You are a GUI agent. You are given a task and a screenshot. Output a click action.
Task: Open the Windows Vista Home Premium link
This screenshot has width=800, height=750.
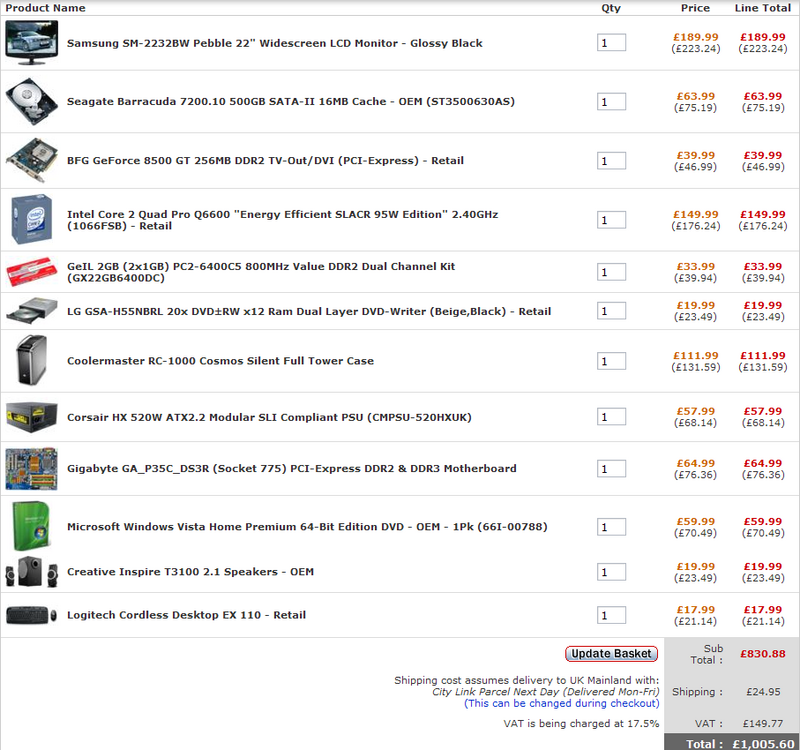[x=307, y=527]
